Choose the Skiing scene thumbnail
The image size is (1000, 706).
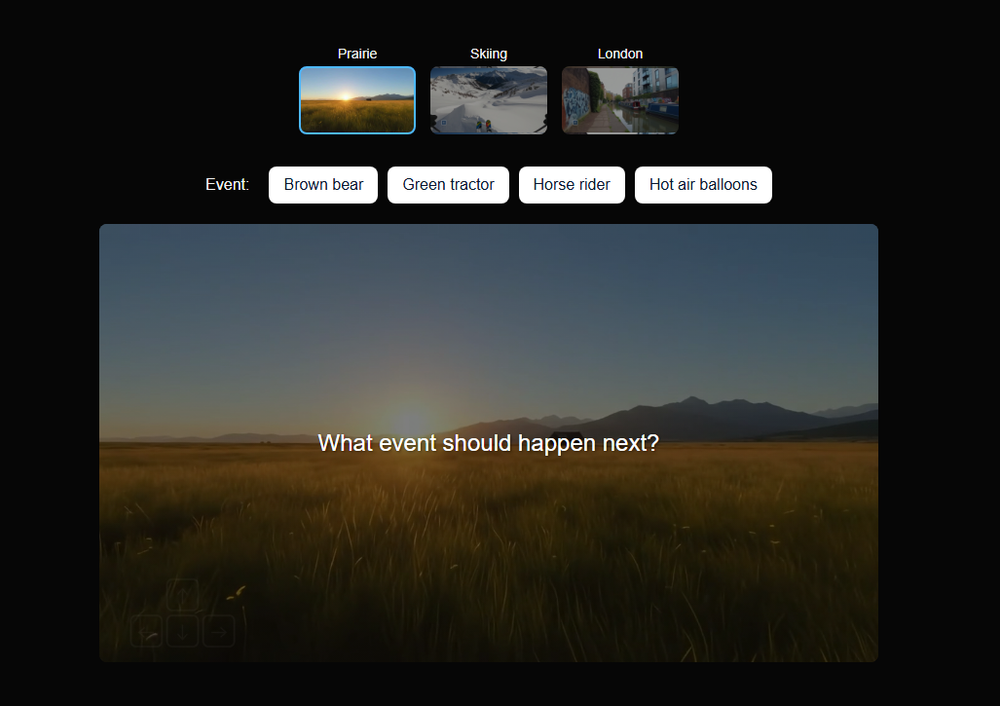click(489, 100)
